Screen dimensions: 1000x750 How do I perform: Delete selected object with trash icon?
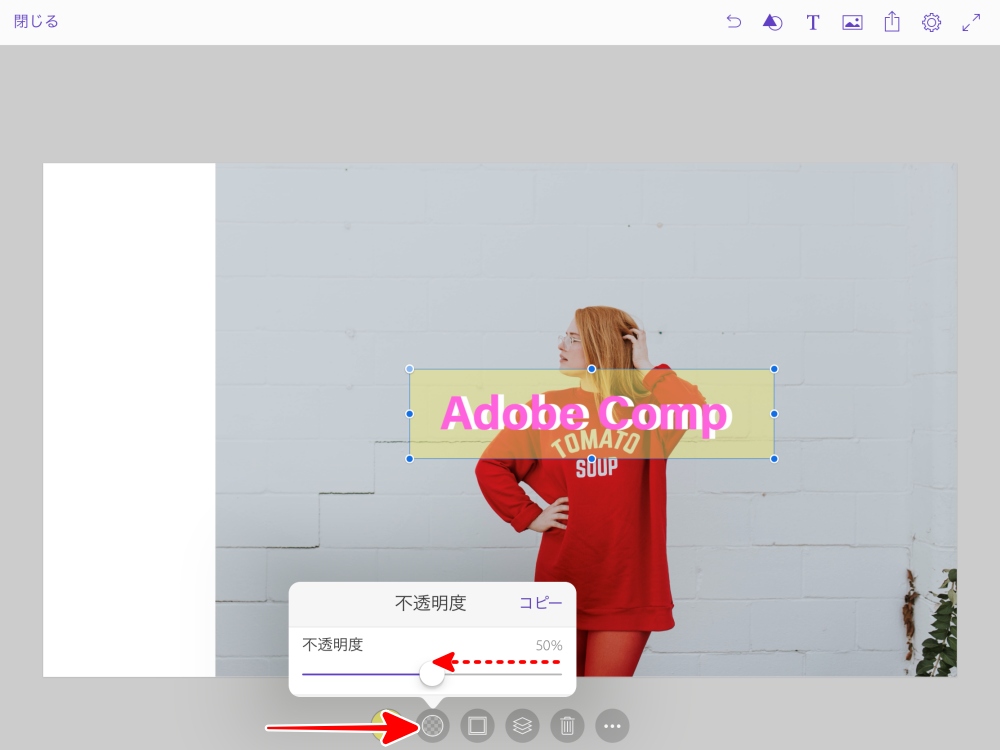coord(567,725)
